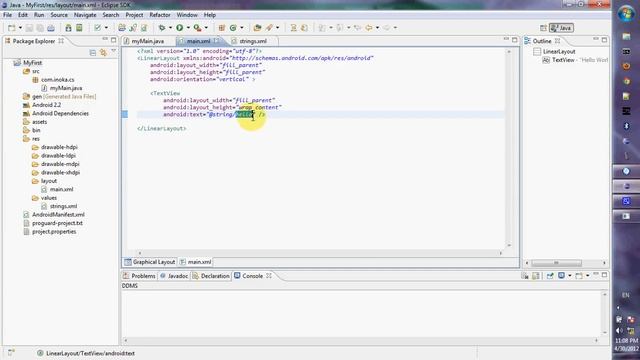Select LinearLayout node in Outline
The image size is (640, 360).
coord(559,52)
